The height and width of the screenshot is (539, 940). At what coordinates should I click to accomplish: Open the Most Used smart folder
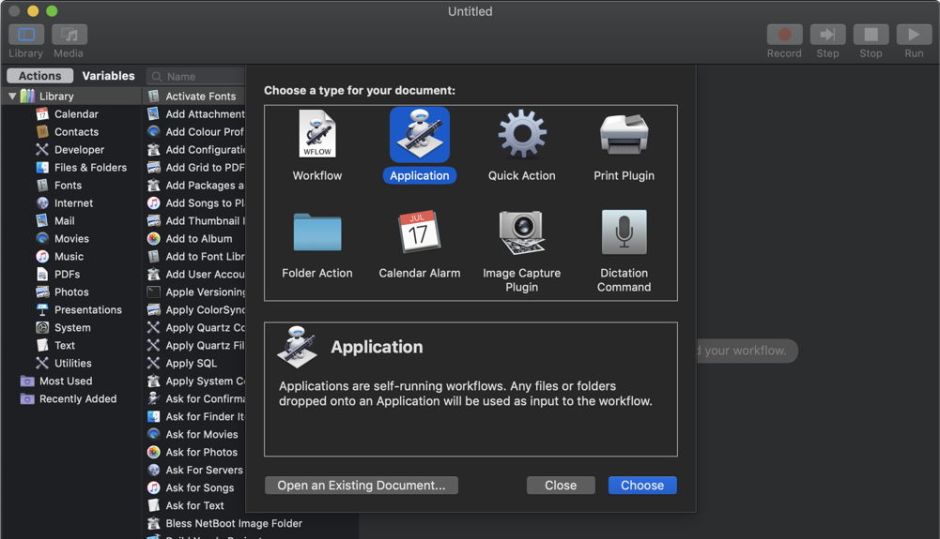click(66, 381)
